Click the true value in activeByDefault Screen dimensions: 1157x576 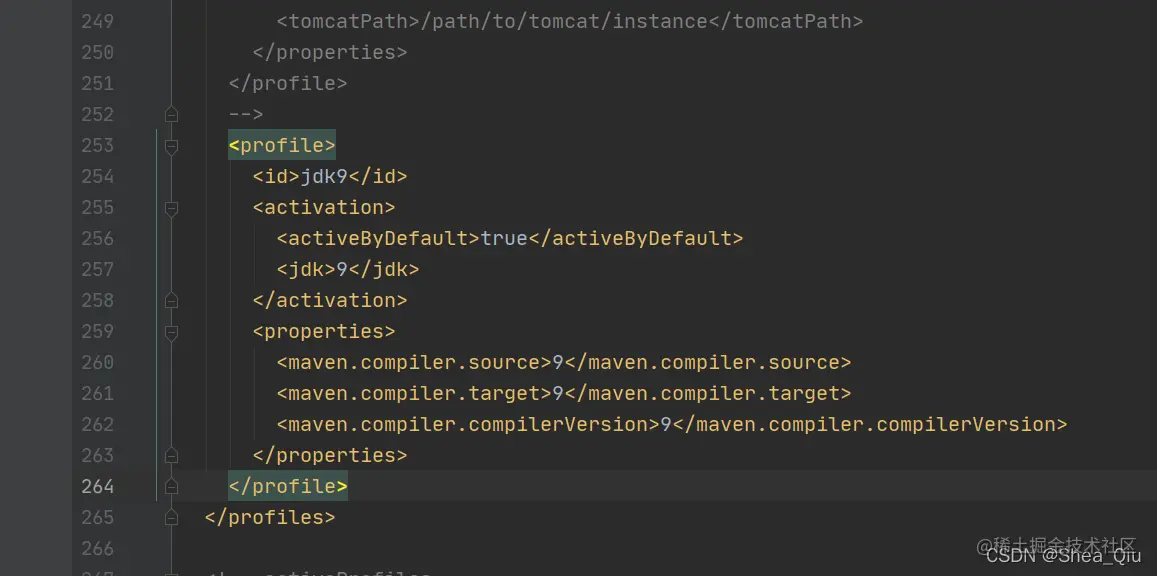point(504,239)
